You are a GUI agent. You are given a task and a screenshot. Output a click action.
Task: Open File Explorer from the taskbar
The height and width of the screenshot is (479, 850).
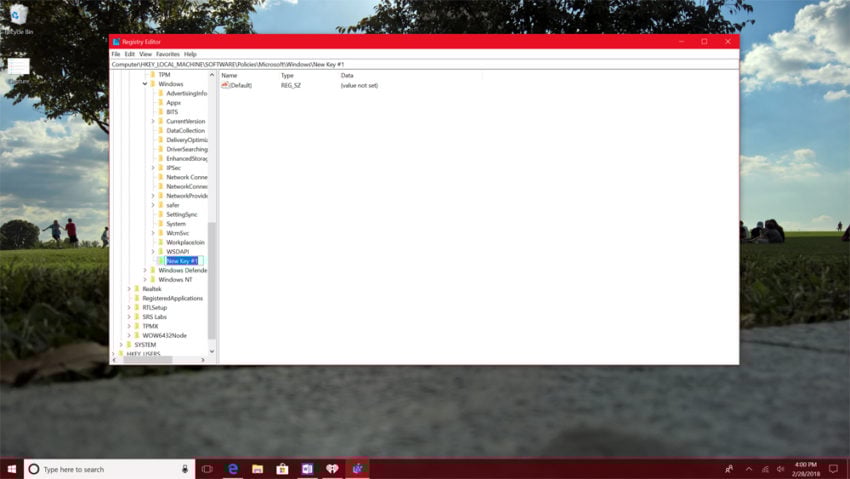[x=257, y=469]
